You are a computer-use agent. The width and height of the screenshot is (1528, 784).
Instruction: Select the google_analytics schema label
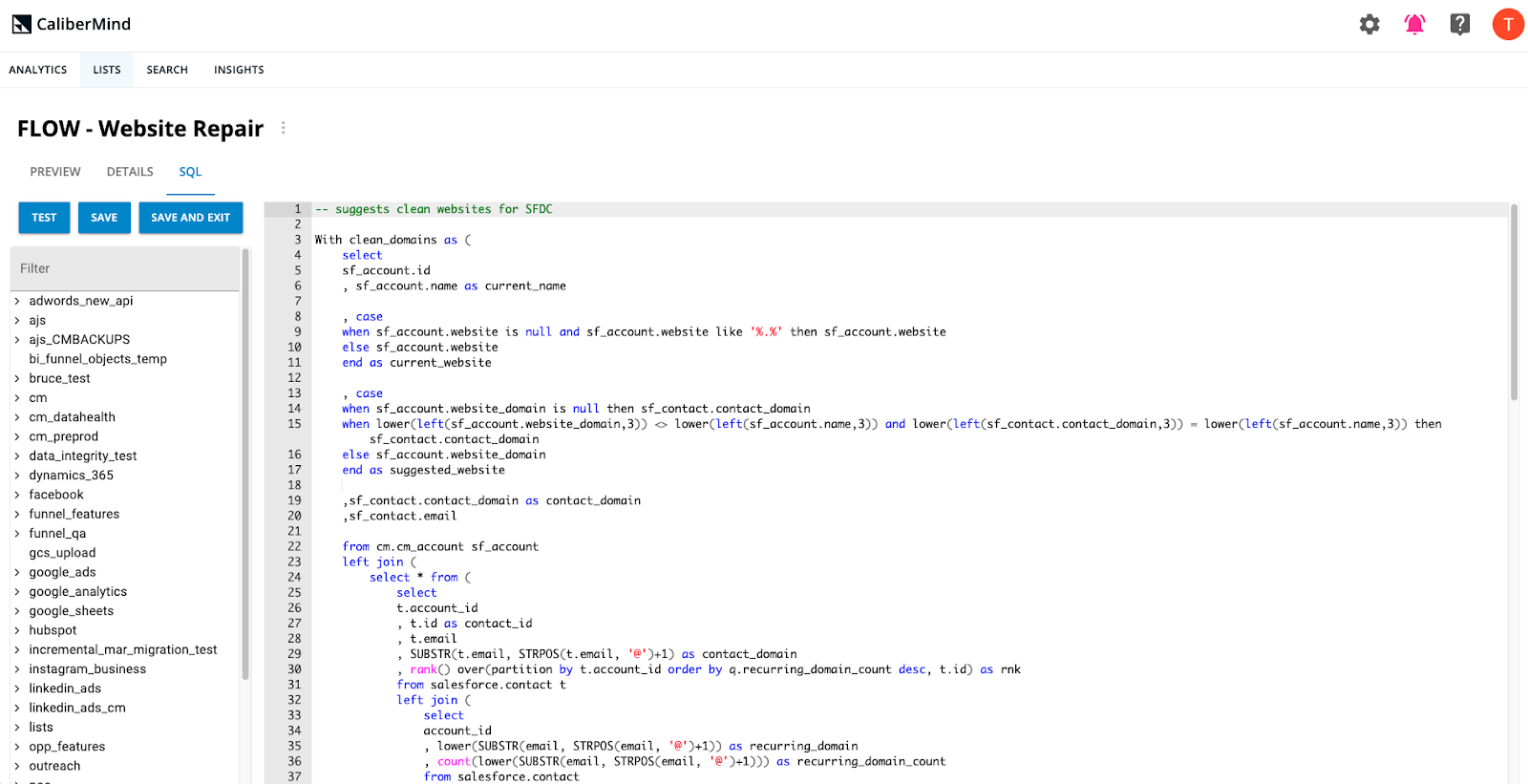[77, 592]
